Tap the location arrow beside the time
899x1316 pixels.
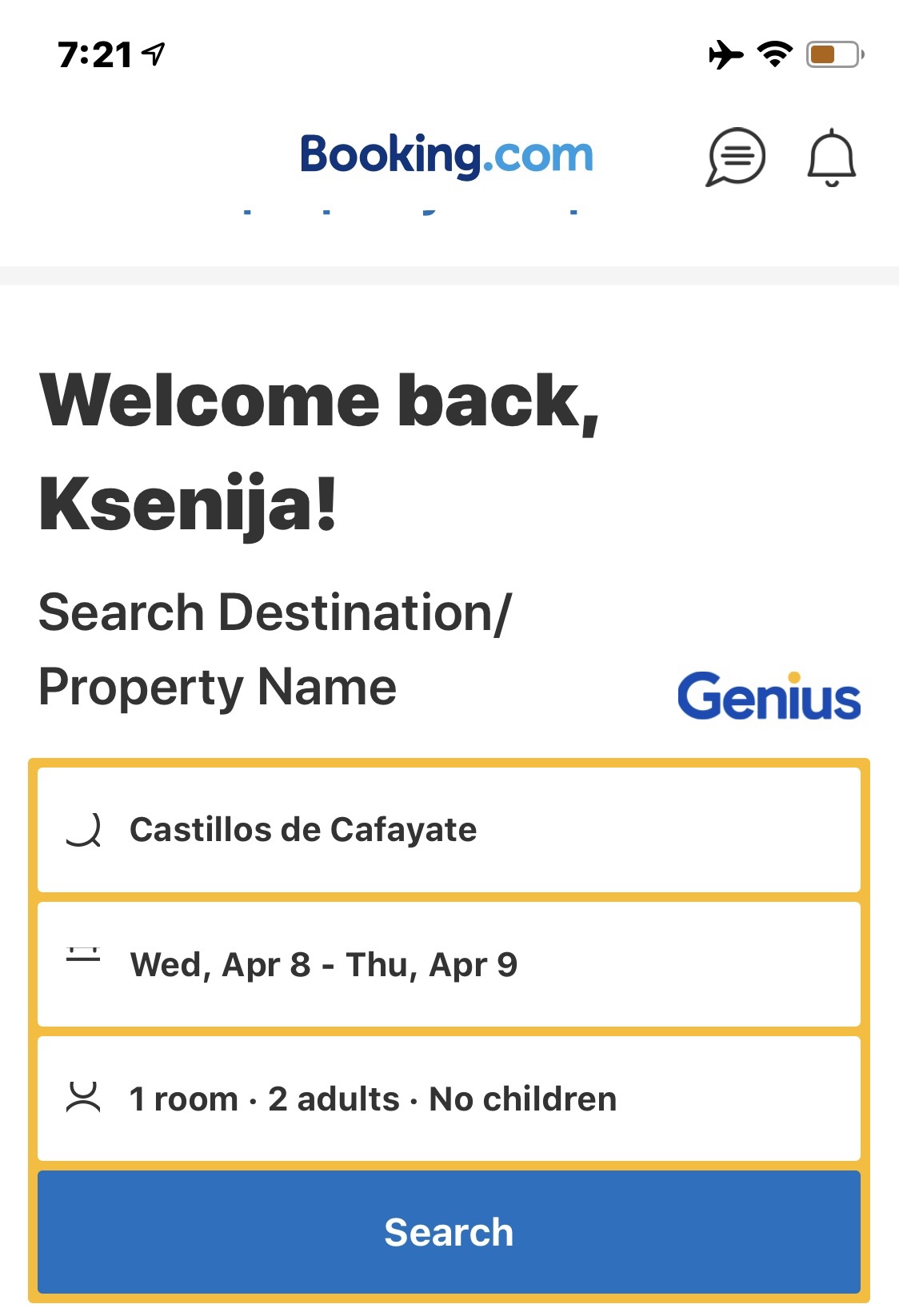(154, 54)
